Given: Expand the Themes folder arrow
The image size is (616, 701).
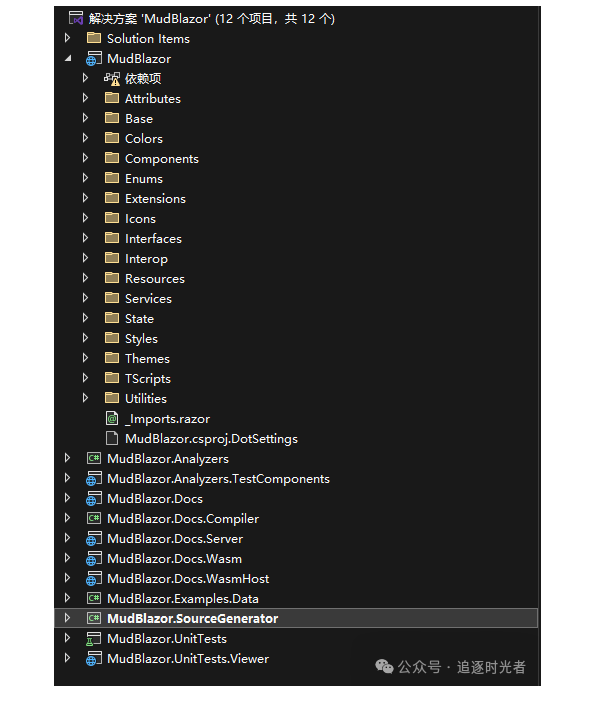Looking at the screenshot, I should tap(86, 358).
